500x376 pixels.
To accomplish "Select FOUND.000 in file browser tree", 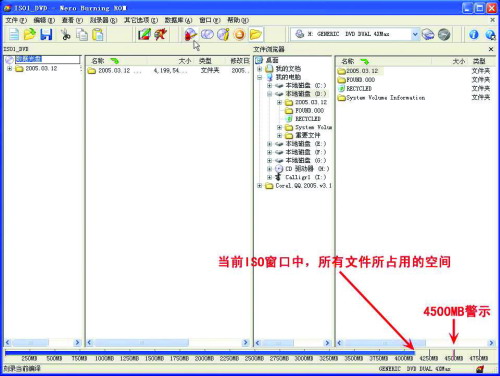I will (x=309, y=111).
